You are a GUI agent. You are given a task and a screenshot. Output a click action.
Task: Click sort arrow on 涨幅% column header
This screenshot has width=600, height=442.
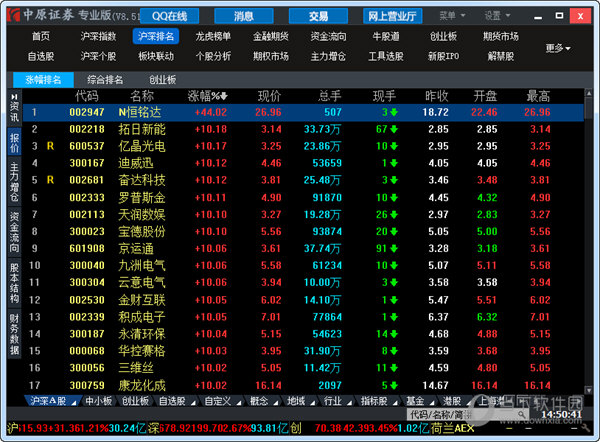(224, 96)
